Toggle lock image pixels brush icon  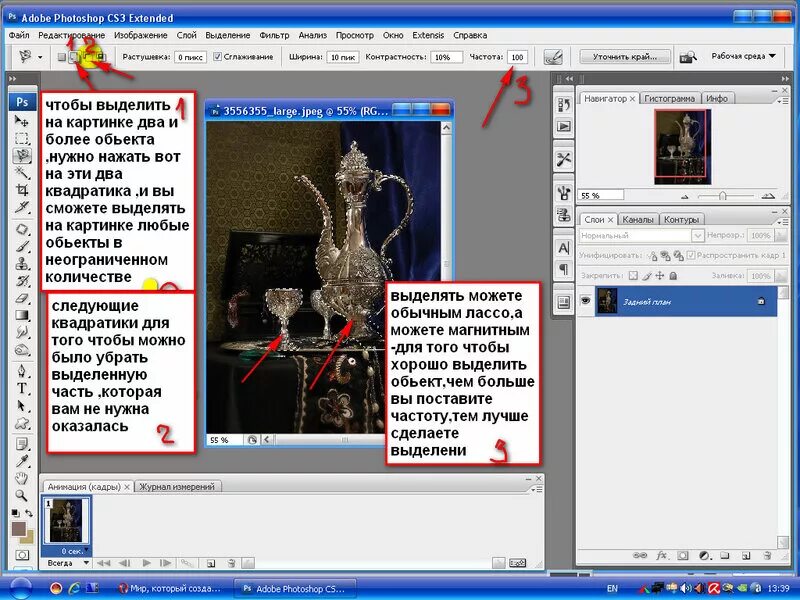646,276
